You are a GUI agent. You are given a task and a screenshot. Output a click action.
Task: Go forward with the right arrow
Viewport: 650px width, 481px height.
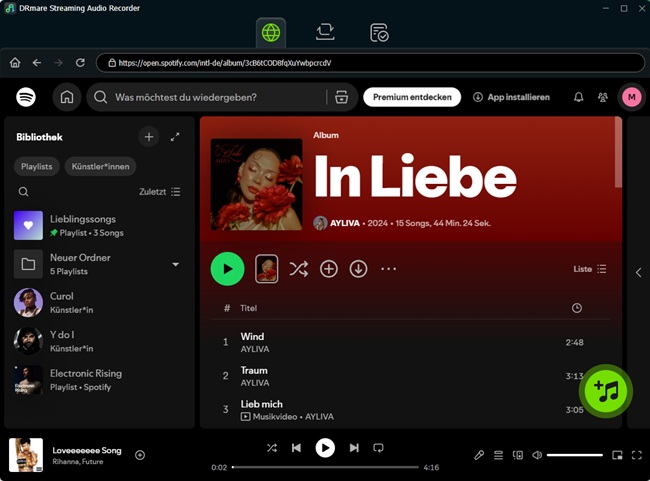pyautogui.click(x=58, y=63)
